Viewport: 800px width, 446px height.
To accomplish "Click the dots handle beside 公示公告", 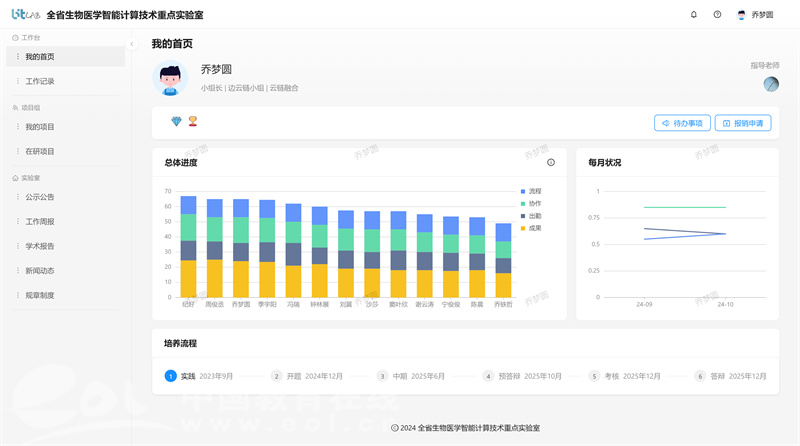I will pyautogui.click(x=18, y=197).
